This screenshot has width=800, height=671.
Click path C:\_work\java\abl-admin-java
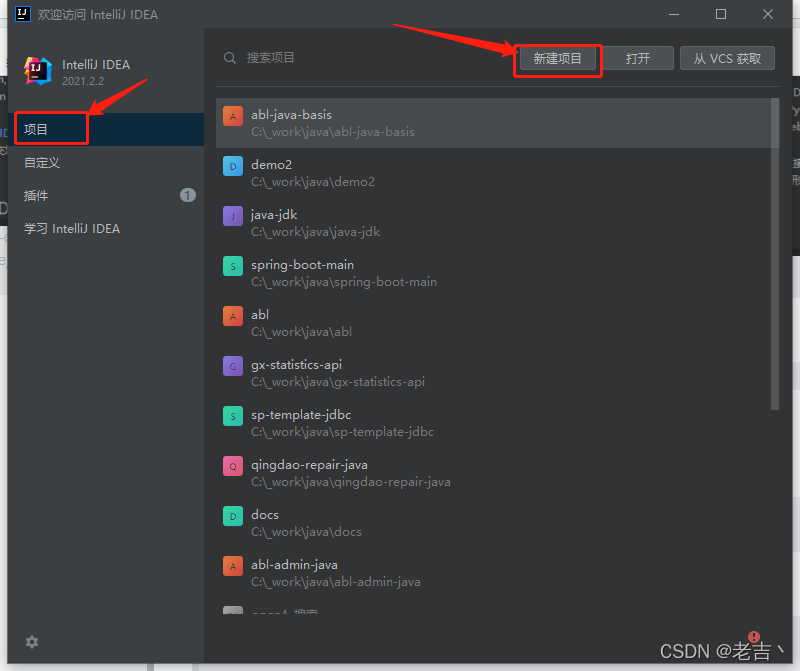click(336, 582)
